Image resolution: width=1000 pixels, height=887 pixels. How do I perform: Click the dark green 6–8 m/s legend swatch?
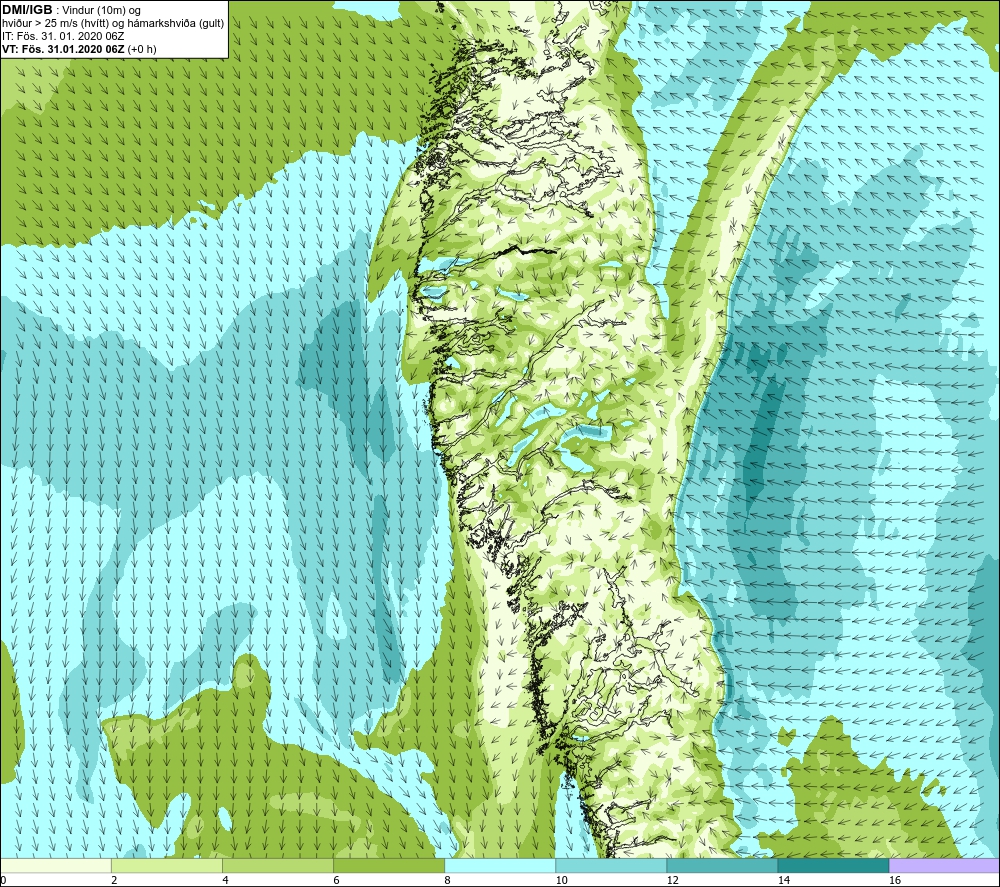click(x=389, y=865)
